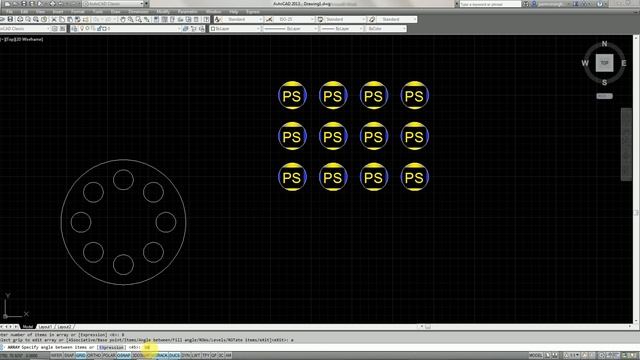Open the File menu

point(9,12)
